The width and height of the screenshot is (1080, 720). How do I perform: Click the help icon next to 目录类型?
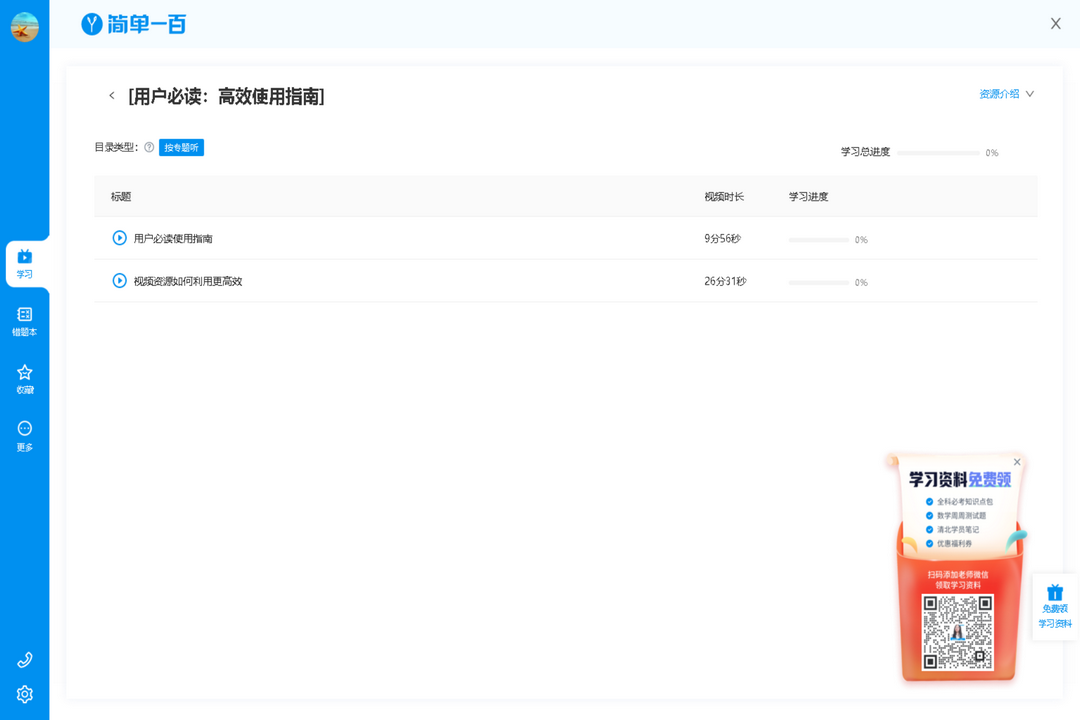[148, 147]
